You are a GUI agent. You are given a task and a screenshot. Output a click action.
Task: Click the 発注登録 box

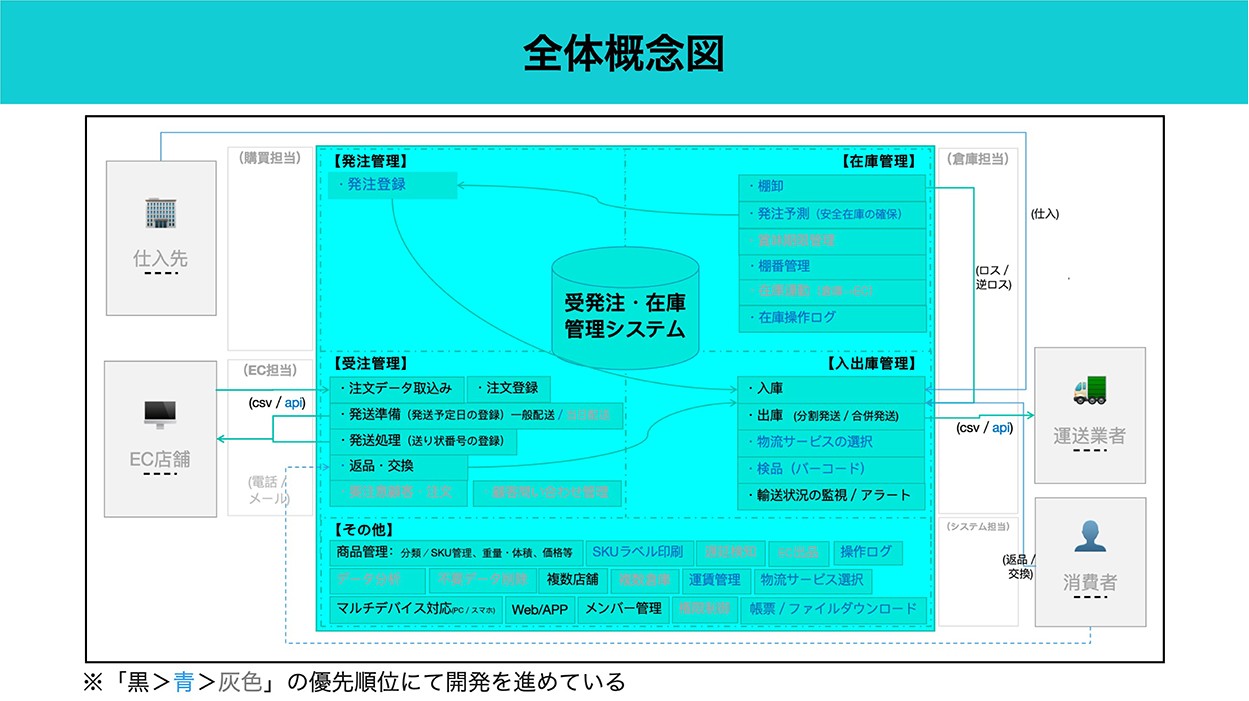coord(392,185)
